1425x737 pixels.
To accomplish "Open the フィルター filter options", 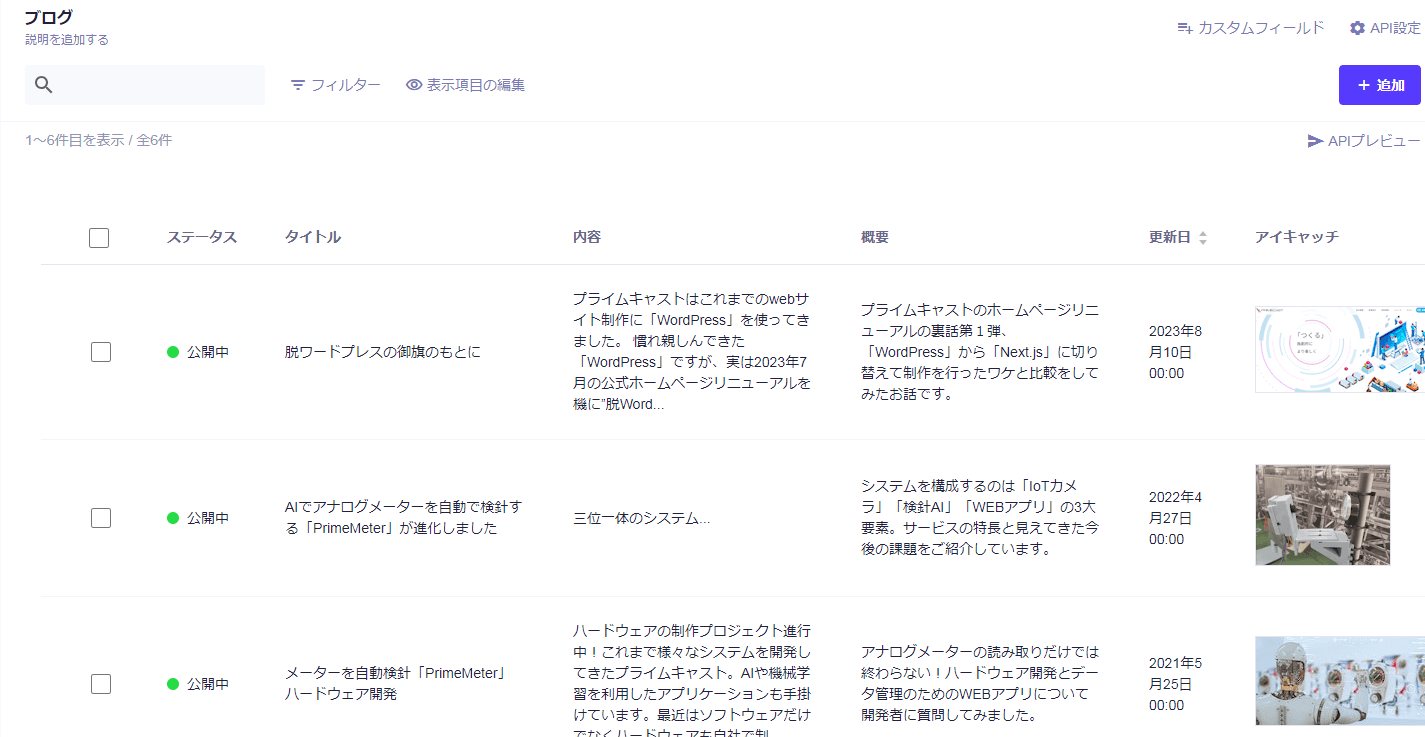I will (x=335, y=85).
